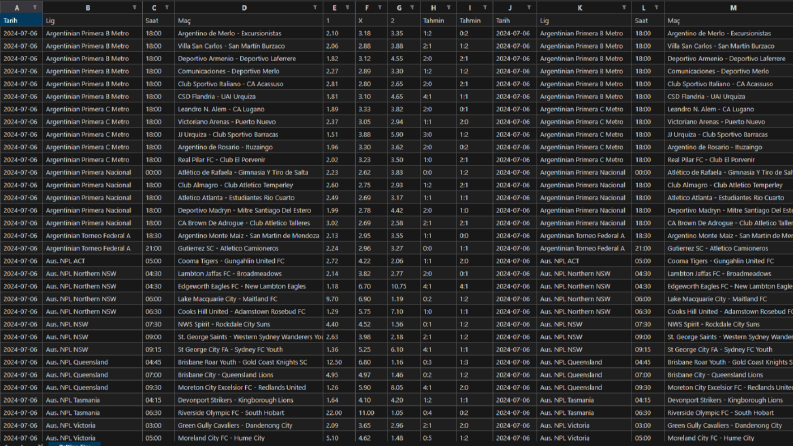Screen dimensions: 793x446
Task: Open the filter dropdown on column E
Action: pos(347,8)
